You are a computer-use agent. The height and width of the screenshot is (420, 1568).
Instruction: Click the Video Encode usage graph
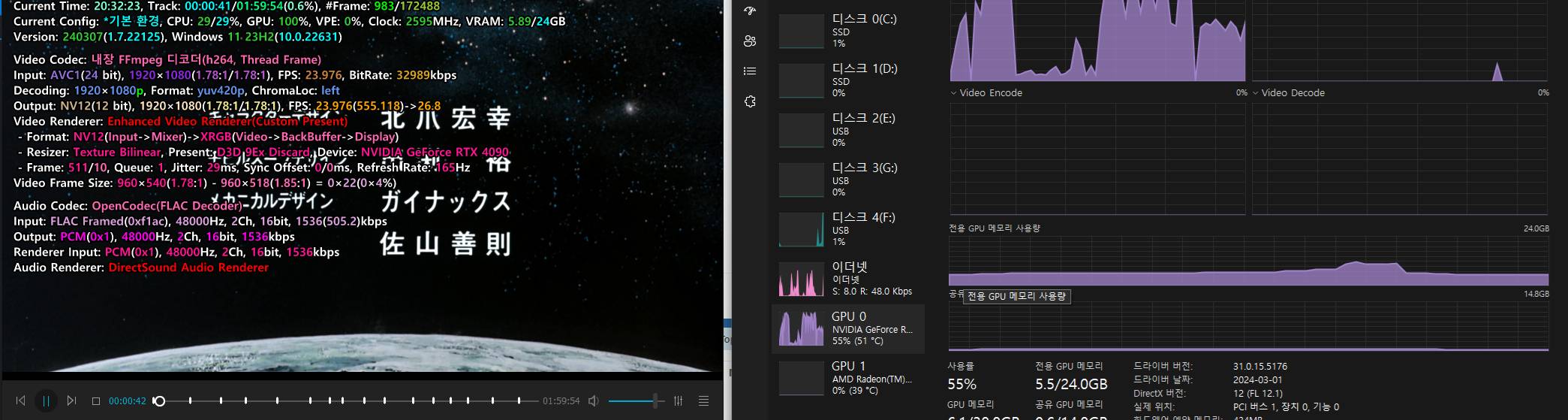click(1097, 159)
